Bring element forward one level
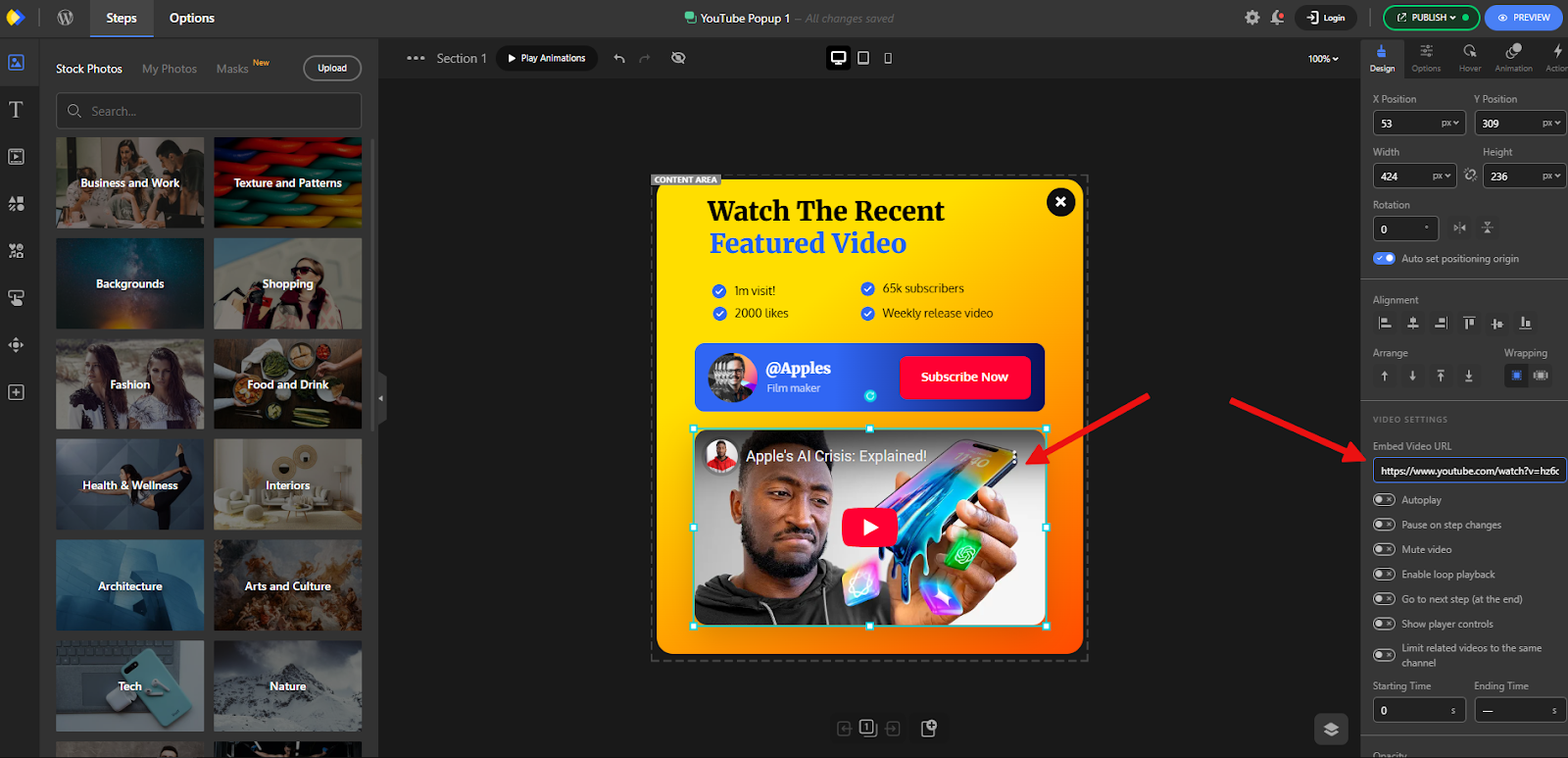Image resolution: width=1568 pixels, height=758 pixels. tap(1385, 376)
